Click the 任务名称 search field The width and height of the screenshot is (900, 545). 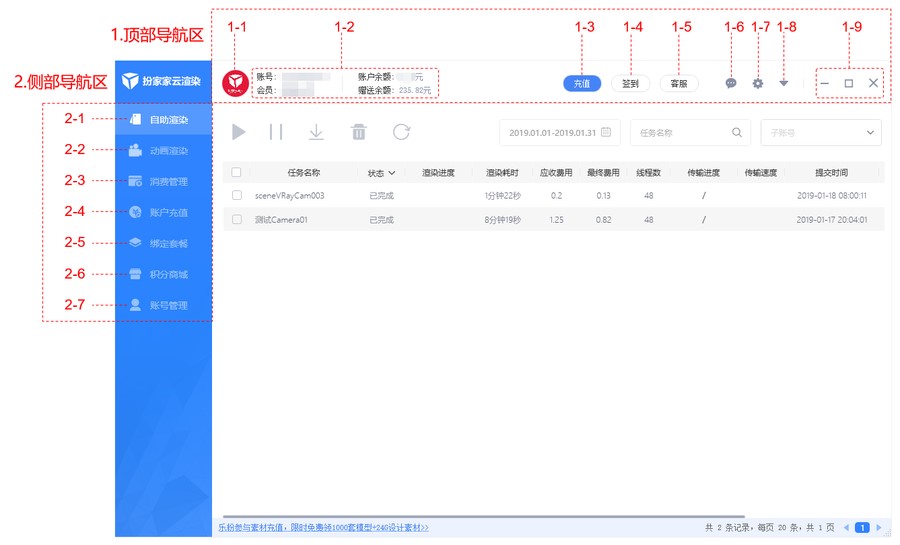[x=682, y=132]
